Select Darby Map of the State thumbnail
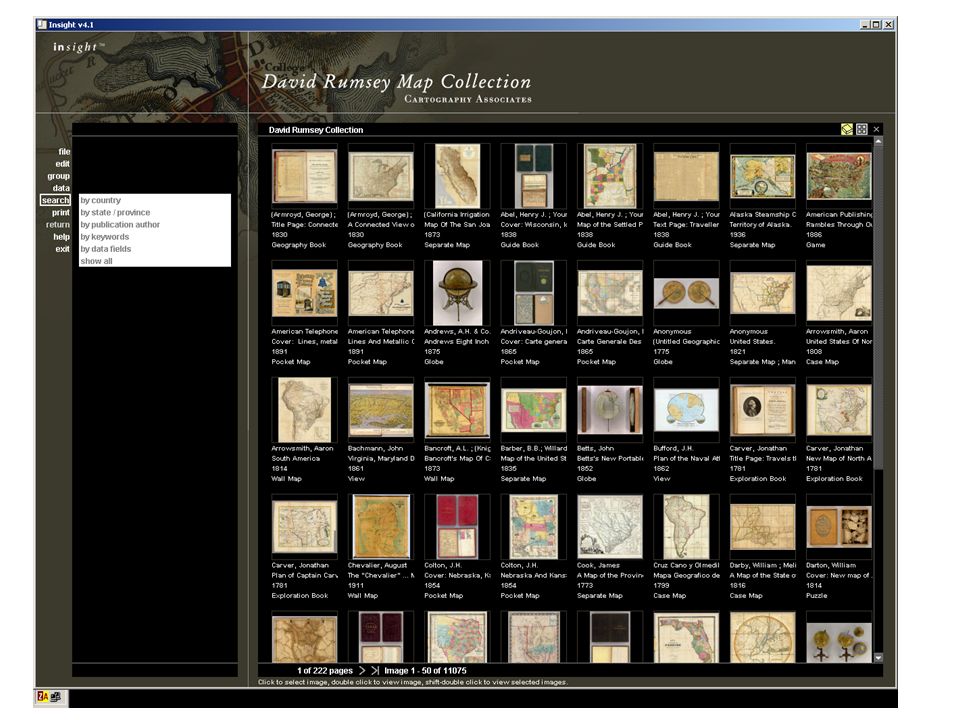This screenshot has height=720, width=960. pos(762,527)
